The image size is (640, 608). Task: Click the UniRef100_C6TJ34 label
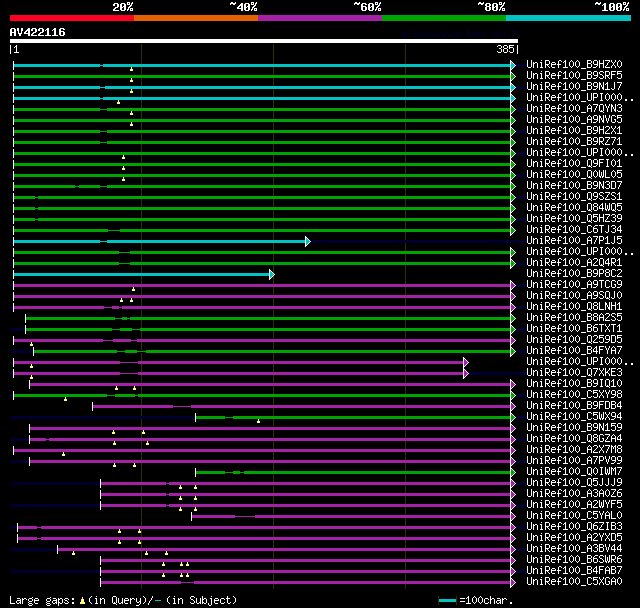coord(574,230)
